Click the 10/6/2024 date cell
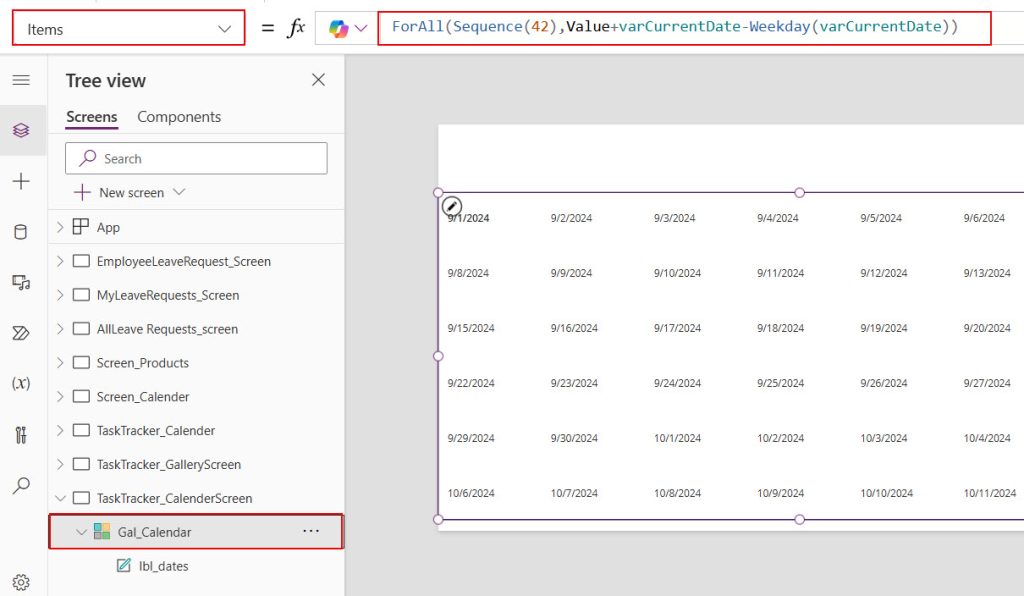 (x=471, y=493)
